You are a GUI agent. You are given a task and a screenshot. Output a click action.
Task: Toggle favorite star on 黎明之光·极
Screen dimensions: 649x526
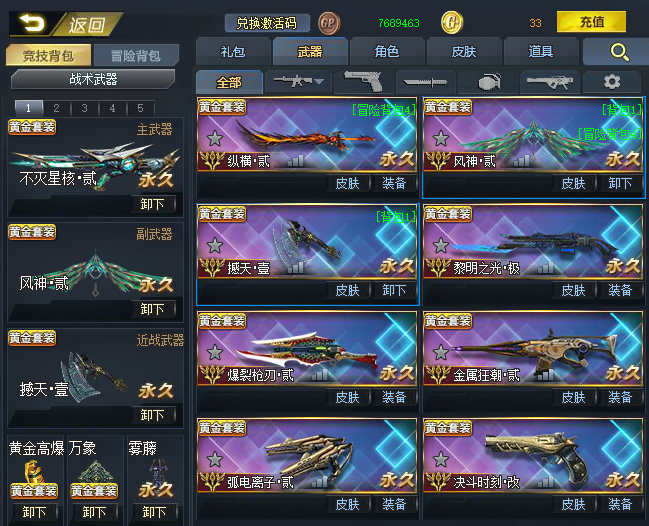click(x=441, y=245)
